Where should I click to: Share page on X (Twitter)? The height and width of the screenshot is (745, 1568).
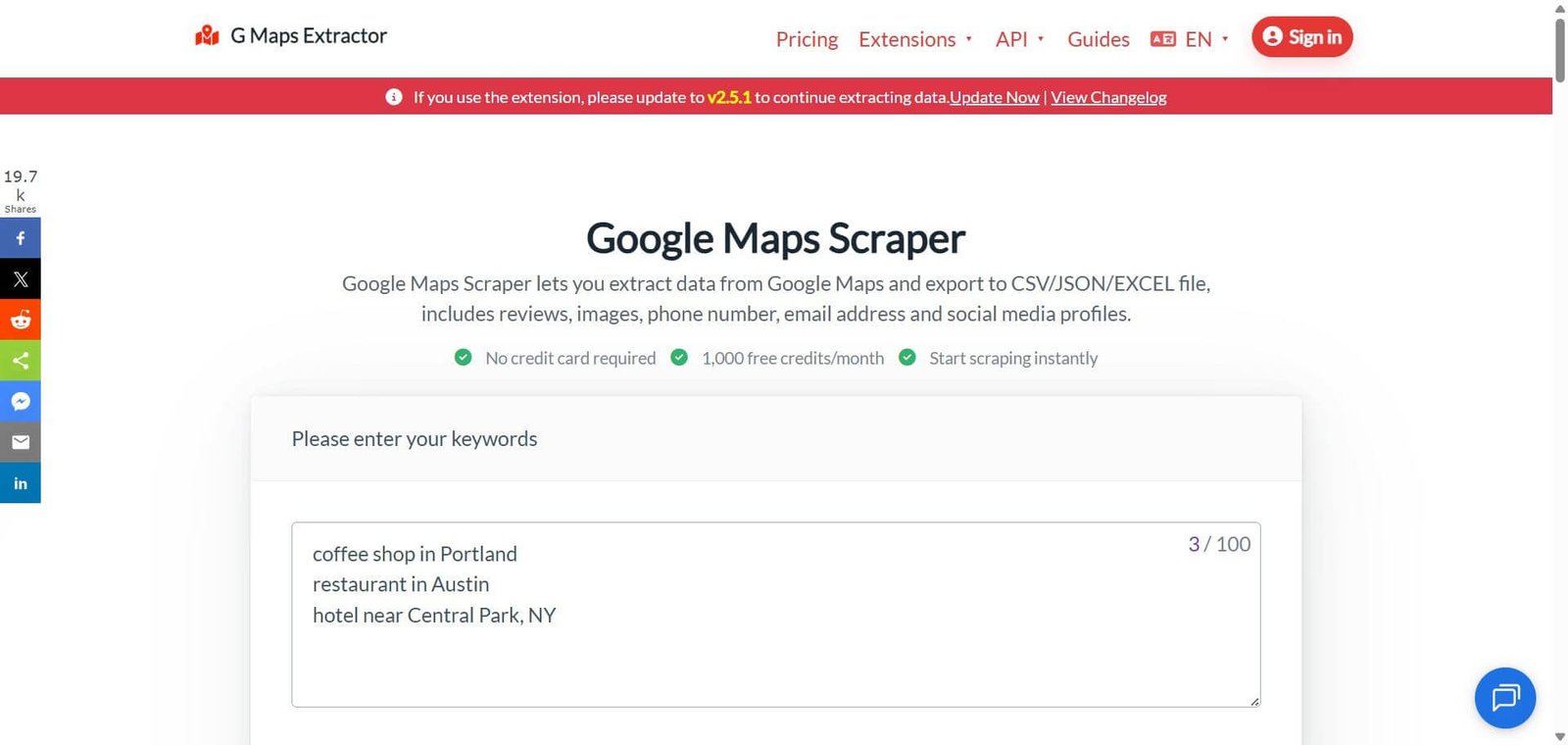21,279
